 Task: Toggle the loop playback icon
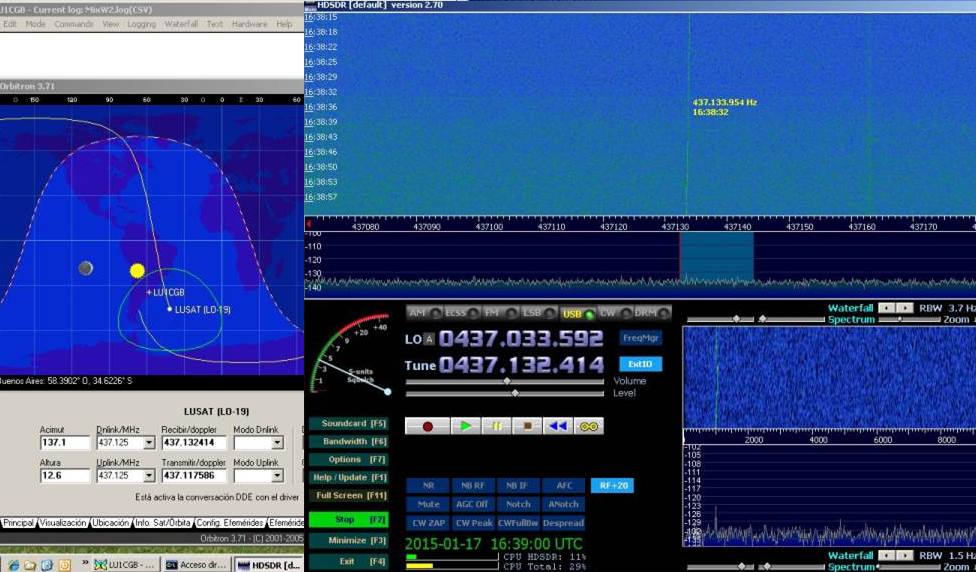pos(589,426)
